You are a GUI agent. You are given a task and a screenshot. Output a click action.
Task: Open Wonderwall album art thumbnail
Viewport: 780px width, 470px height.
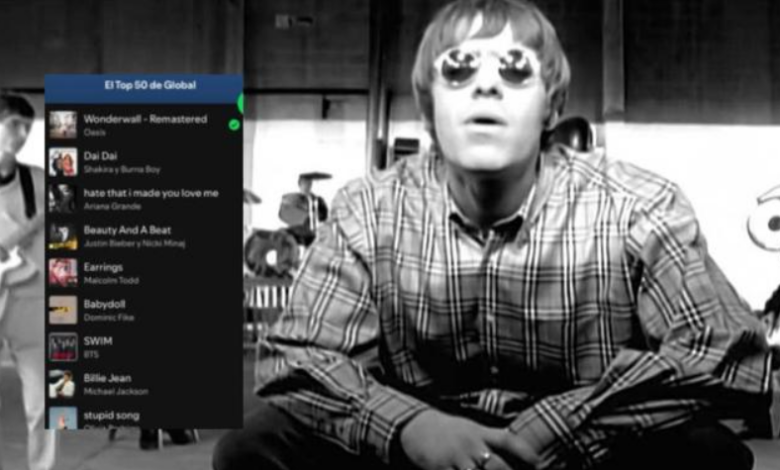point(63,124)
